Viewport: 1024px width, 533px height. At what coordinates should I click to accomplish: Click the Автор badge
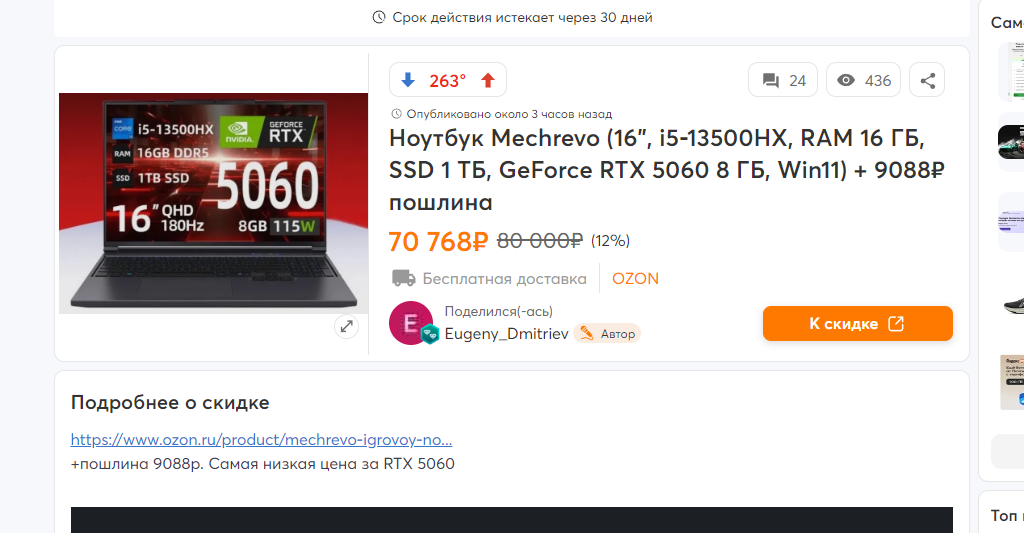point(607,334)
